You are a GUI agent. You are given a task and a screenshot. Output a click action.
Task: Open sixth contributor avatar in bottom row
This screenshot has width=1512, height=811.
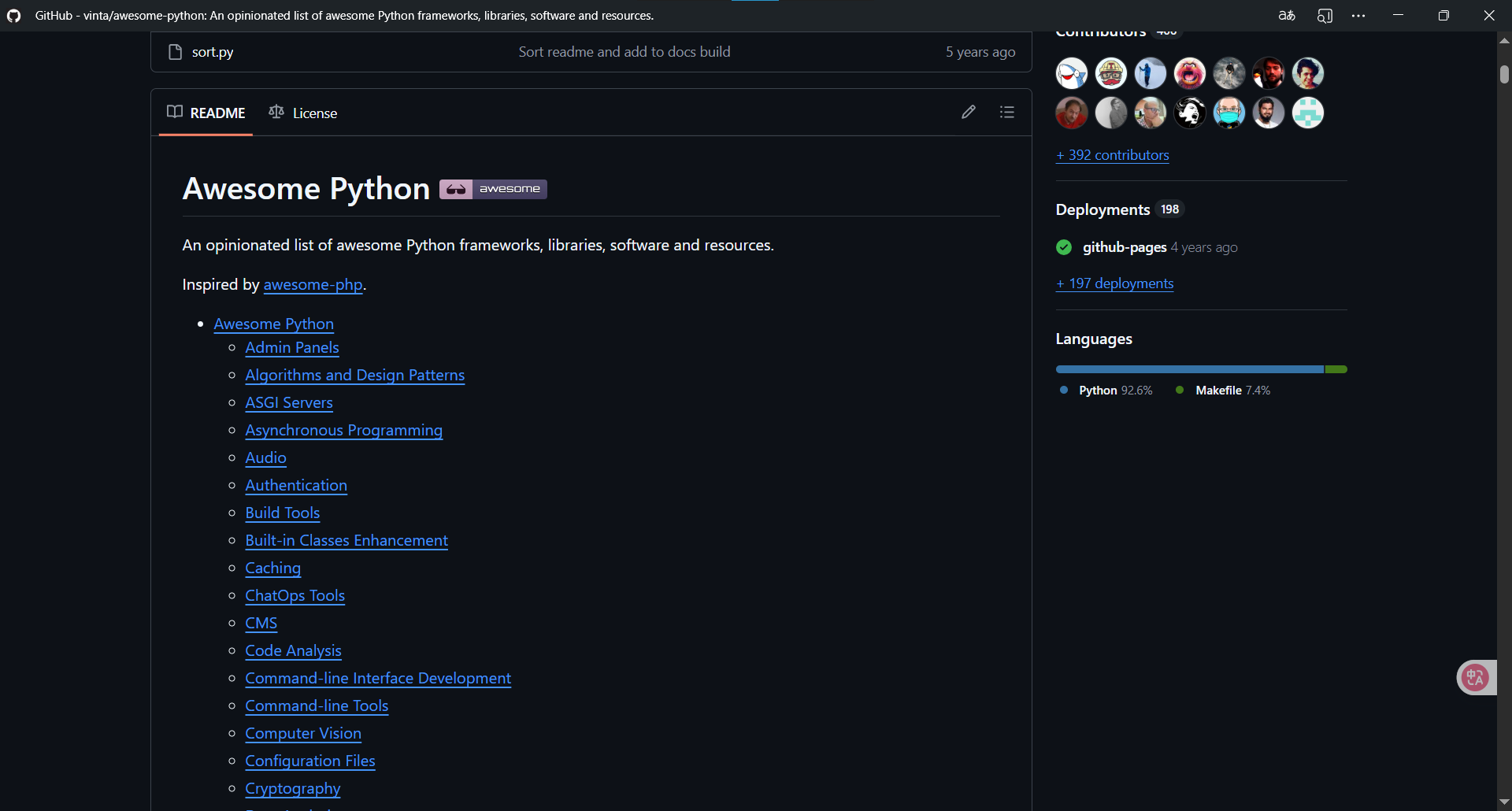[1269, 113]
